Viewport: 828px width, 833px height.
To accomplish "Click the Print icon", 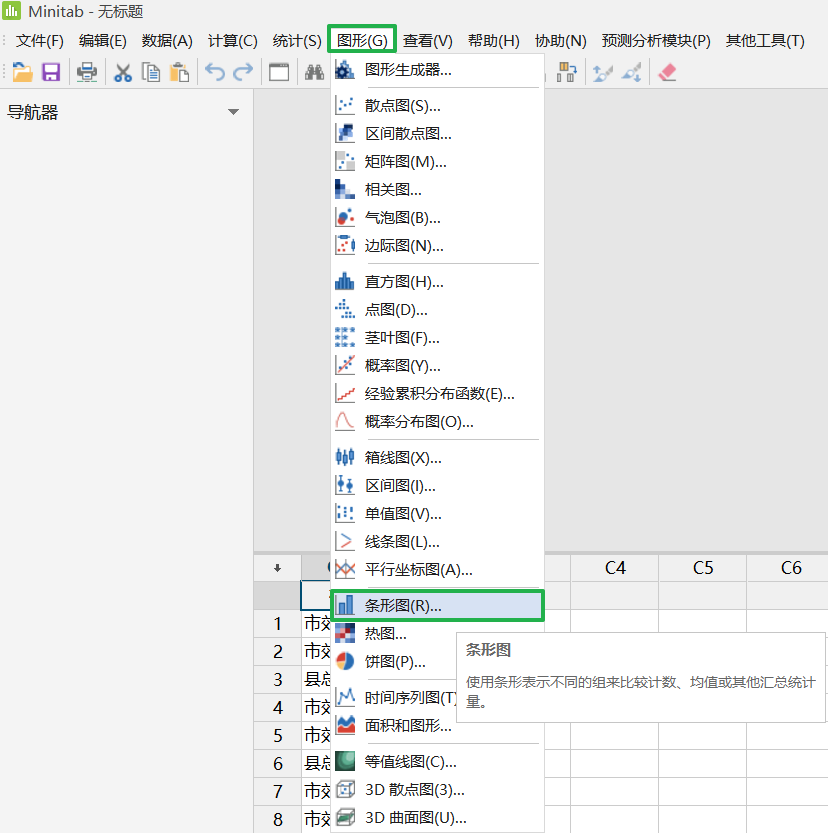I will click(87, 72).
